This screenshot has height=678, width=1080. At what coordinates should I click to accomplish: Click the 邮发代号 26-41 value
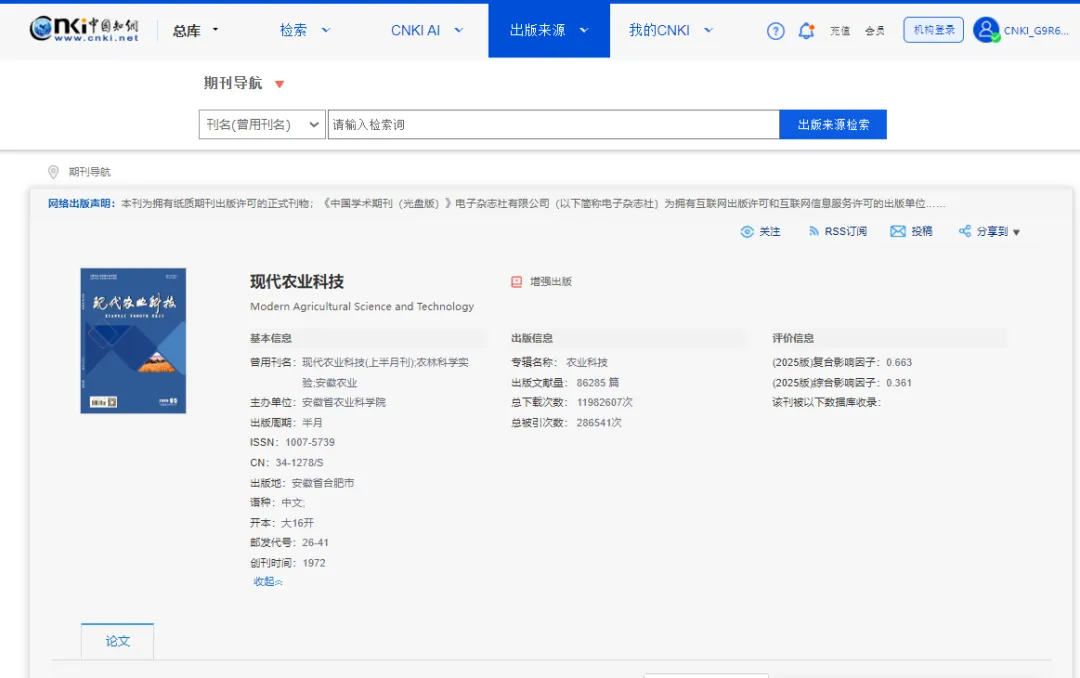pyautogui.click(x=315, y=543)
